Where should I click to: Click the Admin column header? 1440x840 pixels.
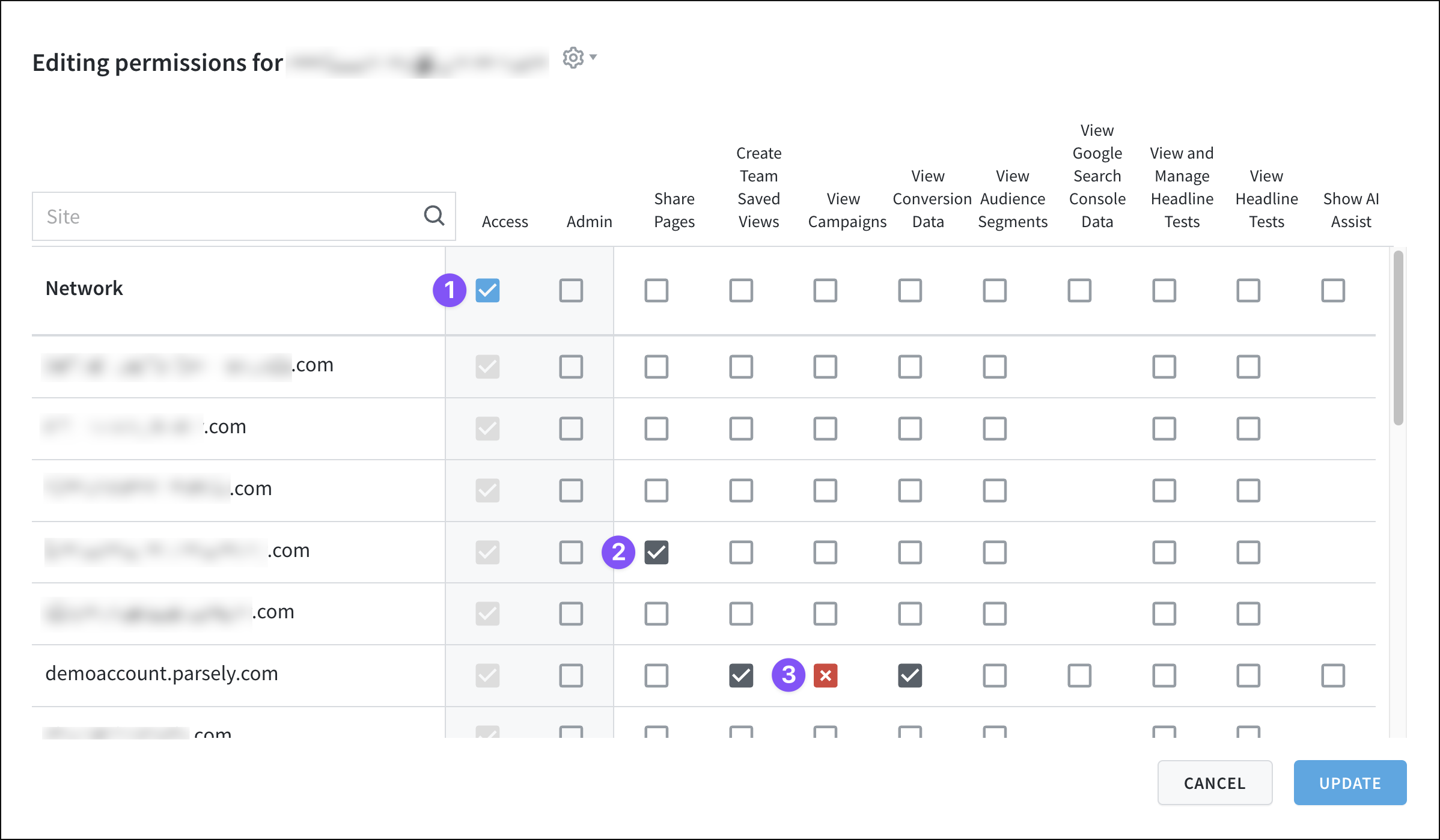[589, 222]
